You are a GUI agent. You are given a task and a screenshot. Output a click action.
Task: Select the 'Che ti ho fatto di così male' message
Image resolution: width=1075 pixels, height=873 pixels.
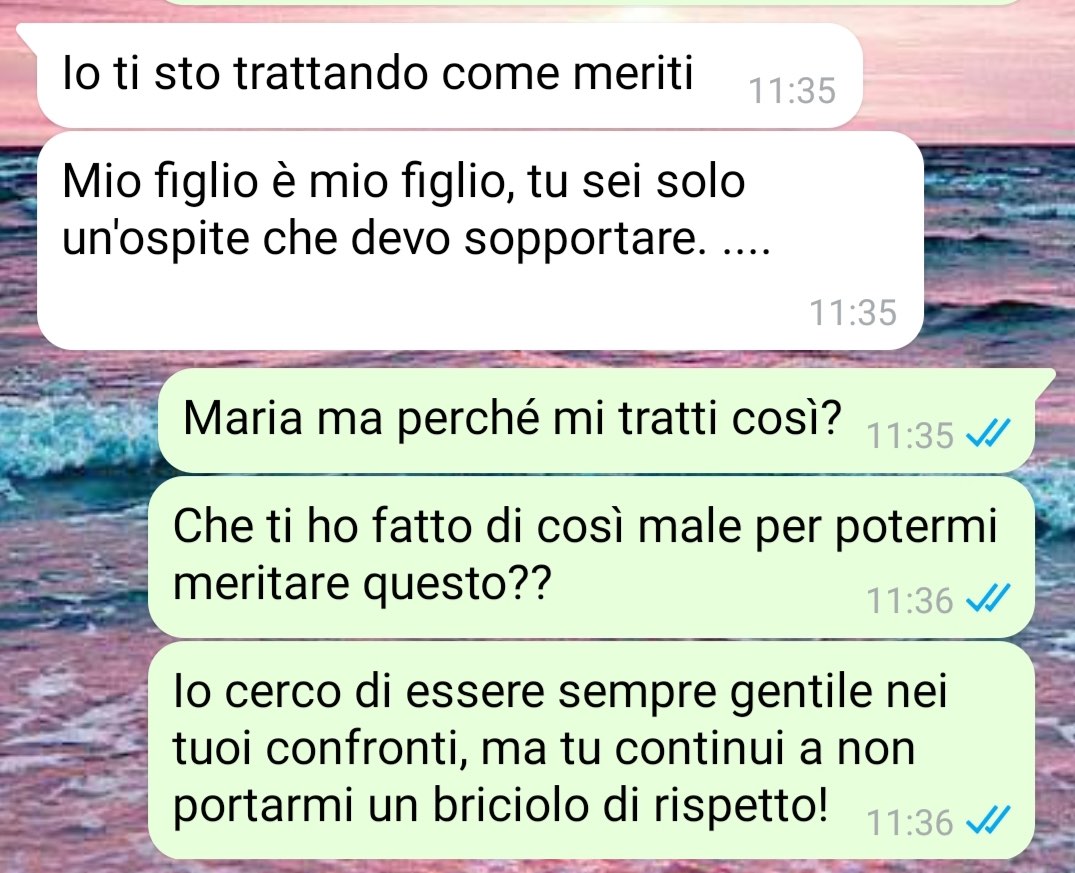click(x=591, y=557)
